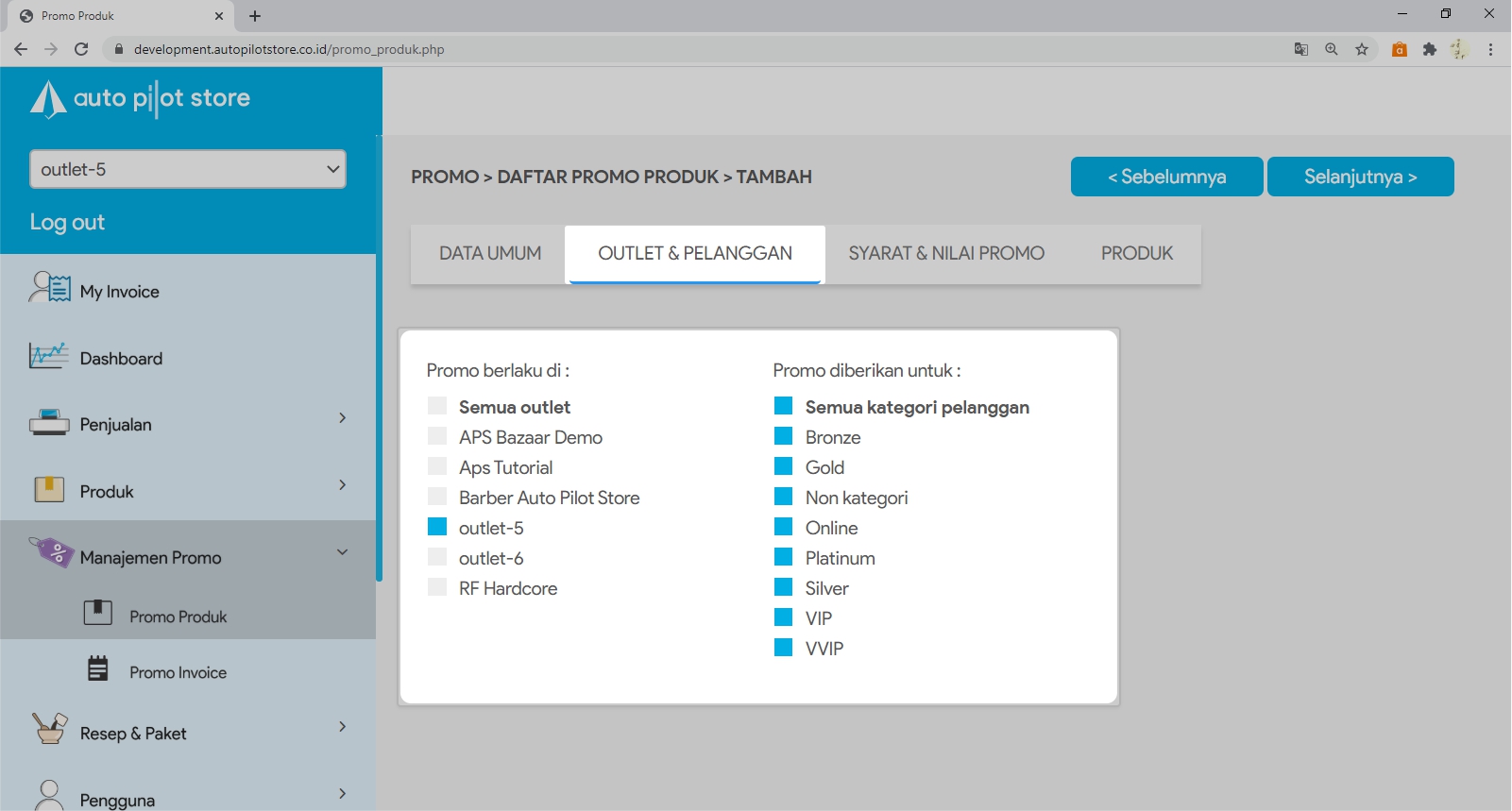This screenshot has height=811, width=1512.
Task: Click the My Invoice sidebar icon
Action: click(x=50, y=287)
